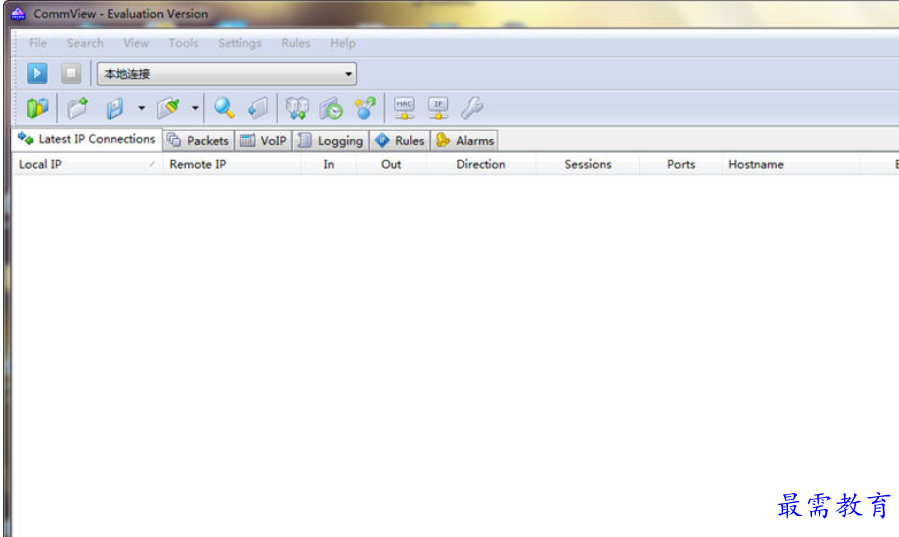
Task: Expand the arrow next to save icon
Action: (141, 108)
